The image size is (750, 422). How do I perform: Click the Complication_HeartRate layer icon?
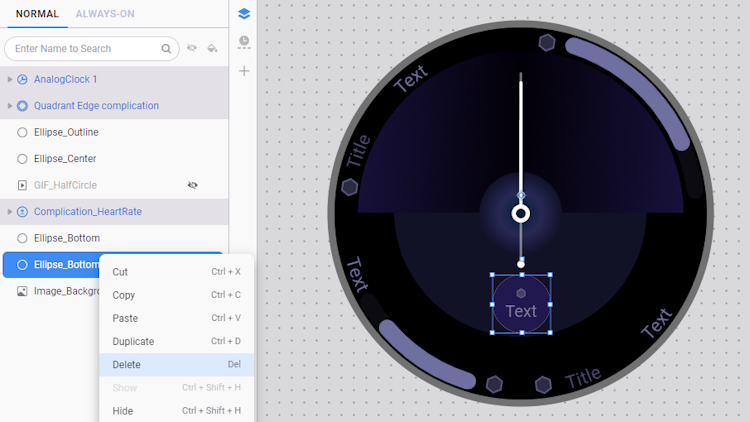pos(22,212)
